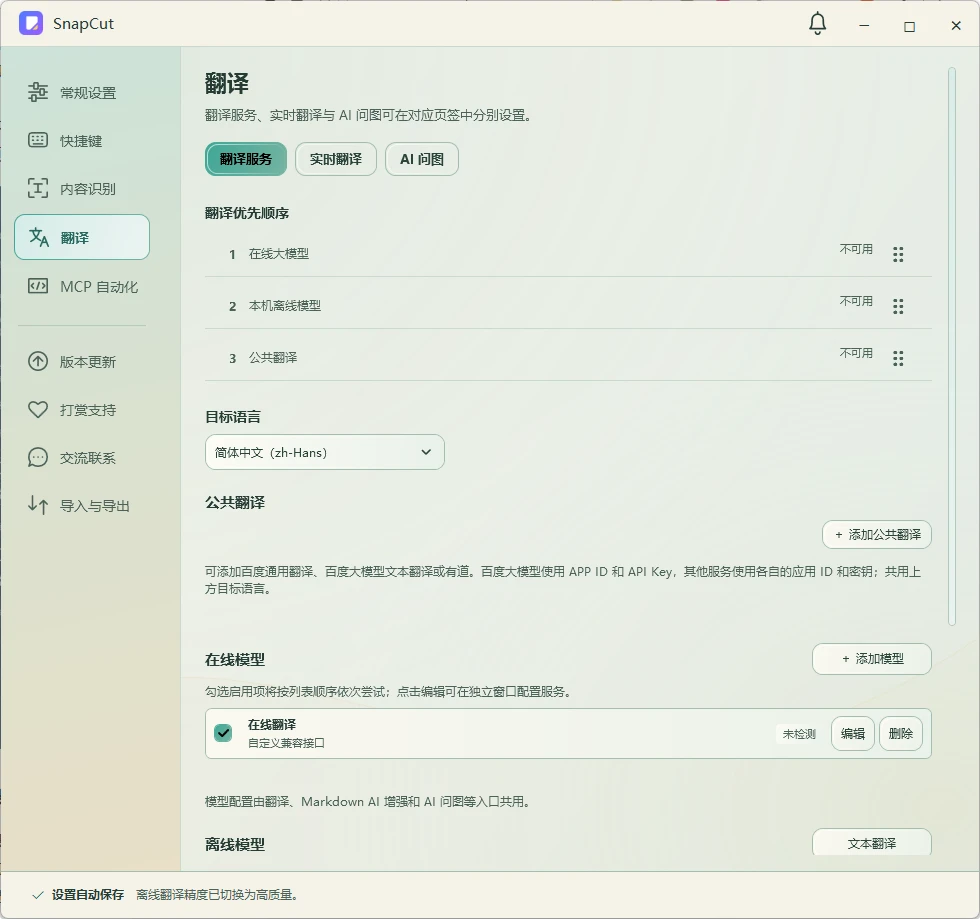Click the 离线模型 section heading
The image size is (980, 919).
coord(235,844)
